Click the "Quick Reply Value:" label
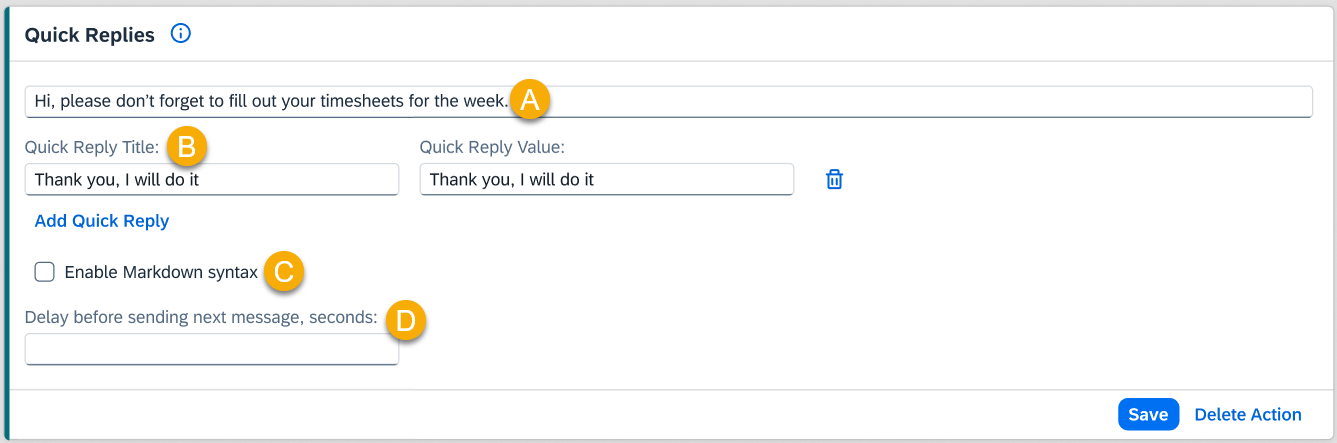The image size is (1337, 443). pyautogui.click(x=492, y=147)
